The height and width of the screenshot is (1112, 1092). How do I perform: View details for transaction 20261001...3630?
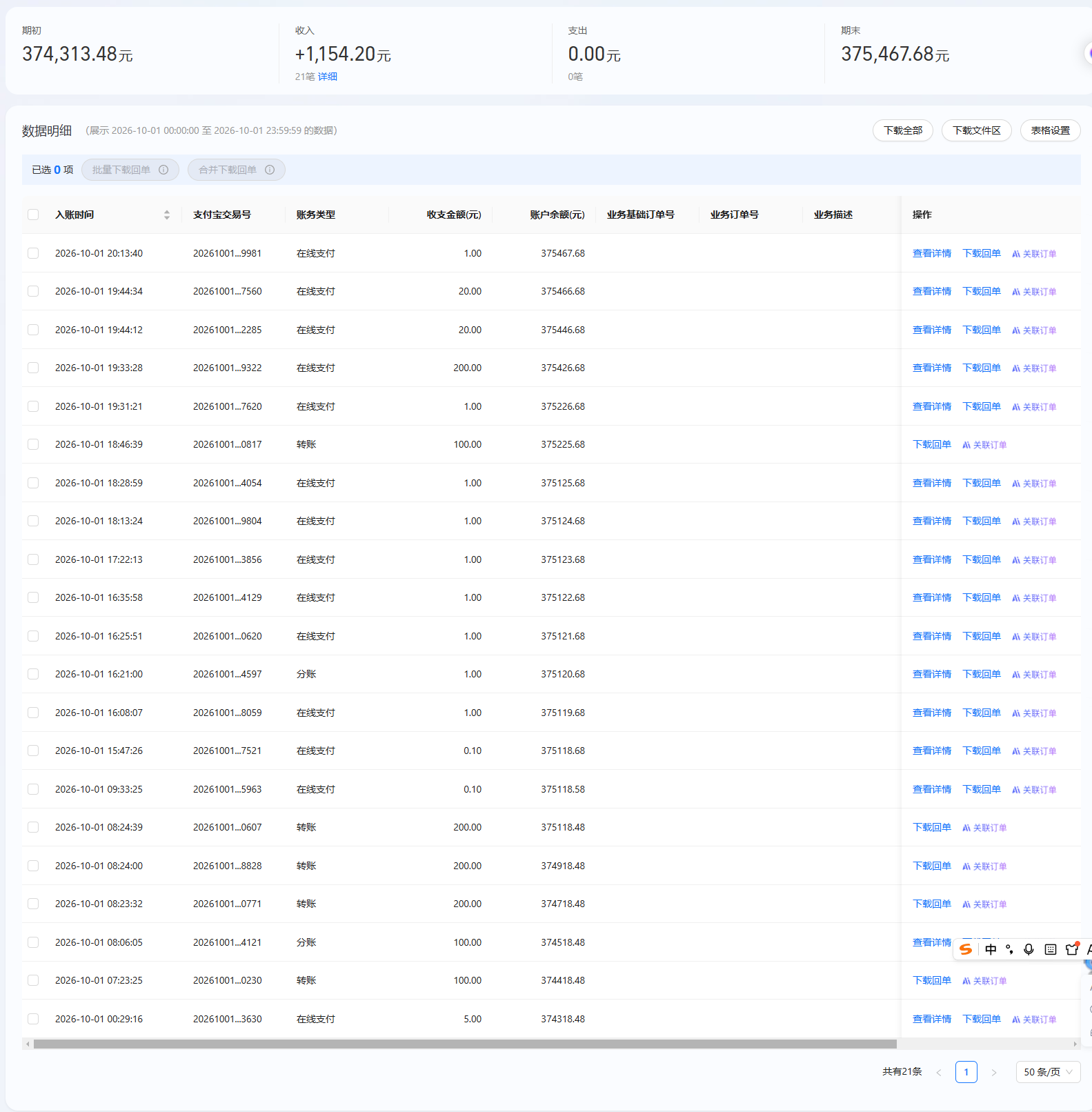click(x=932, y=1019)
